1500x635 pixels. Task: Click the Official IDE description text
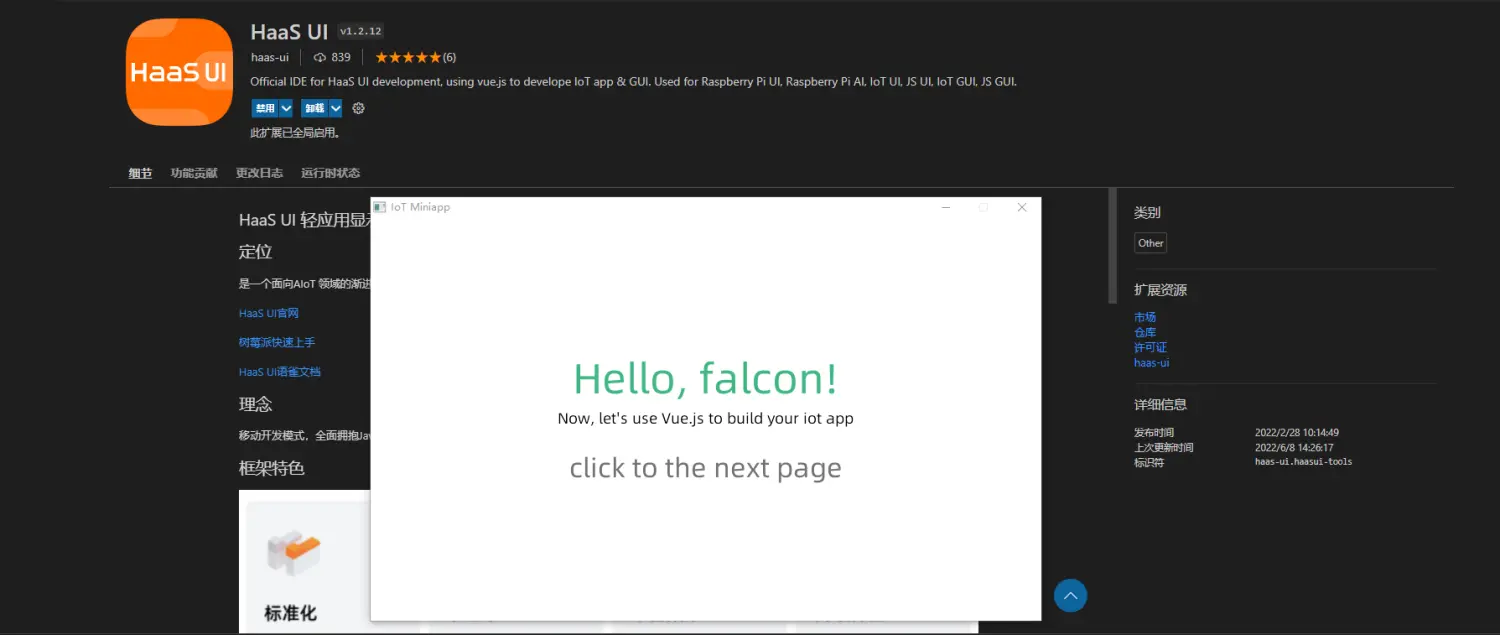(x=633, y=82)
